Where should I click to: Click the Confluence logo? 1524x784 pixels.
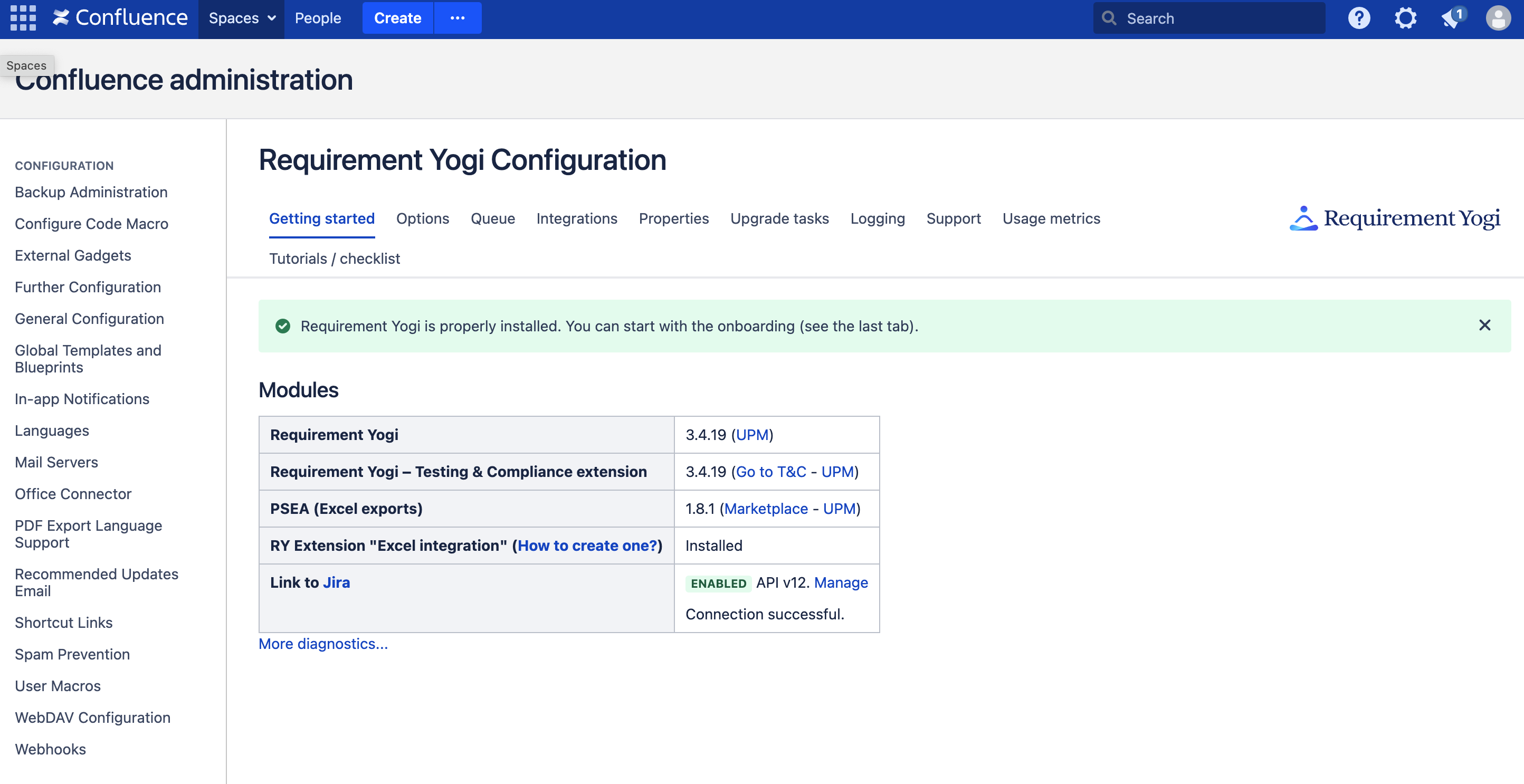pyautogui.click(x=121, y=18)
